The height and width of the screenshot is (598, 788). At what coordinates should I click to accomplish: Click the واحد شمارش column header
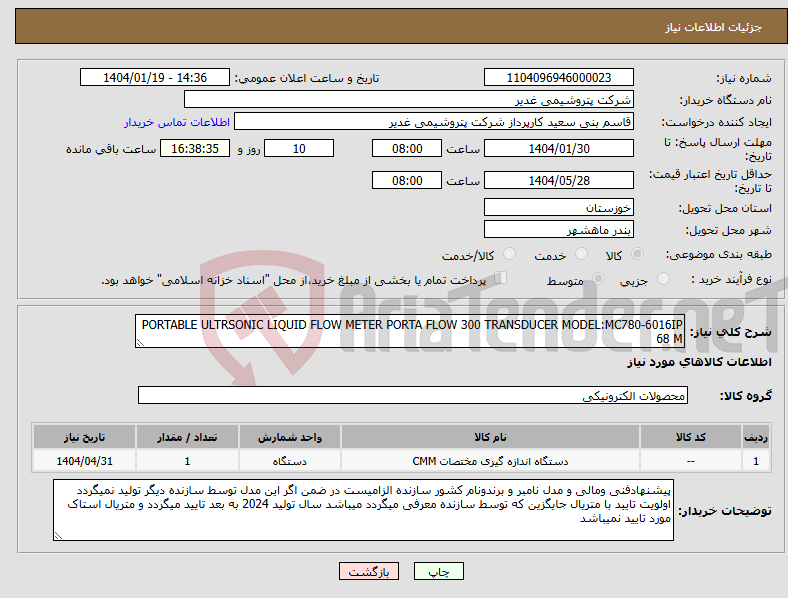289,437
